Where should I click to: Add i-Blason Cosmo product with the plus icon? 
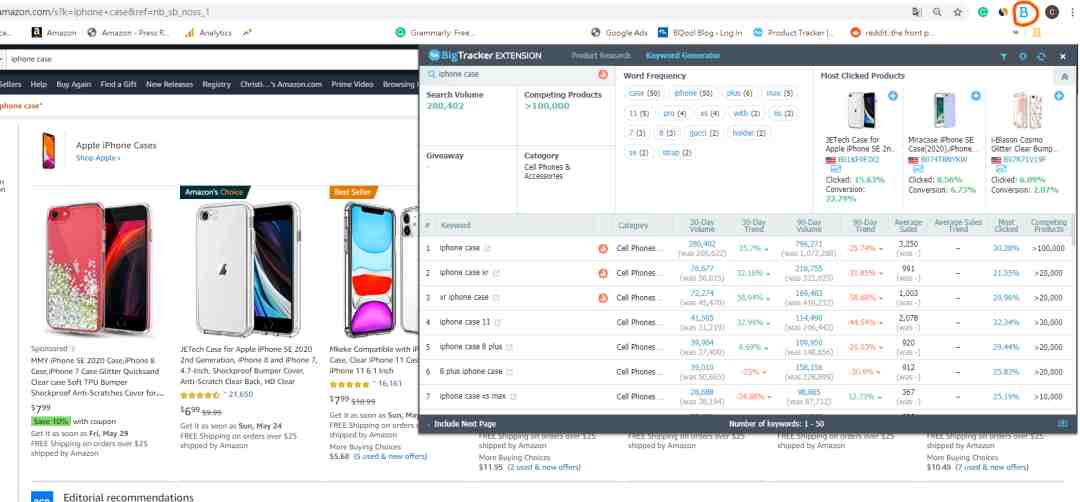(x=1059, y=96)
